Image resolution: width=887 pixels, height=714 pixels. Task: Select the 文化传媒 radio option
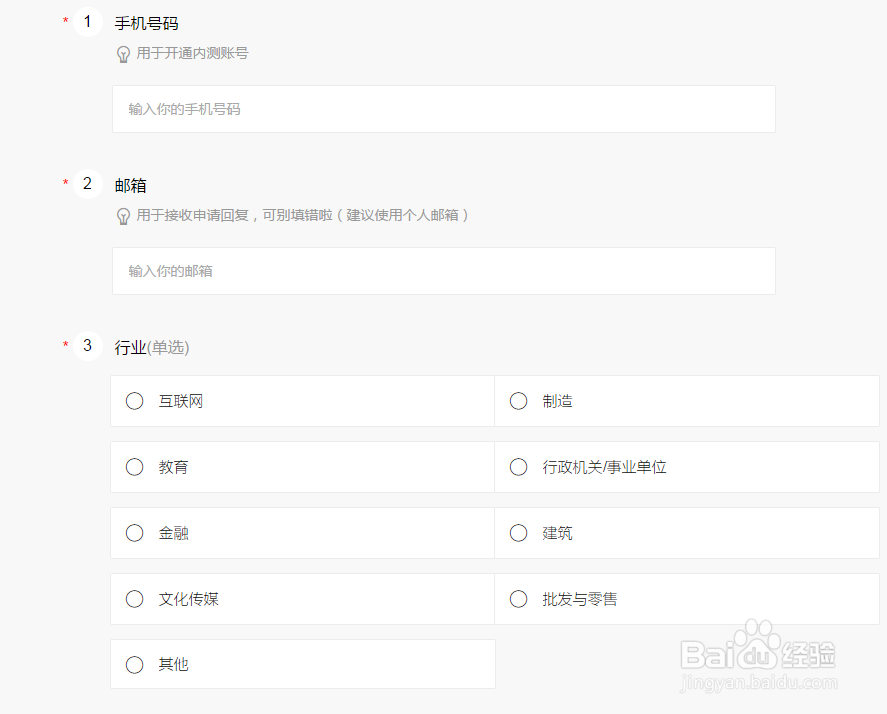[135, 599]
